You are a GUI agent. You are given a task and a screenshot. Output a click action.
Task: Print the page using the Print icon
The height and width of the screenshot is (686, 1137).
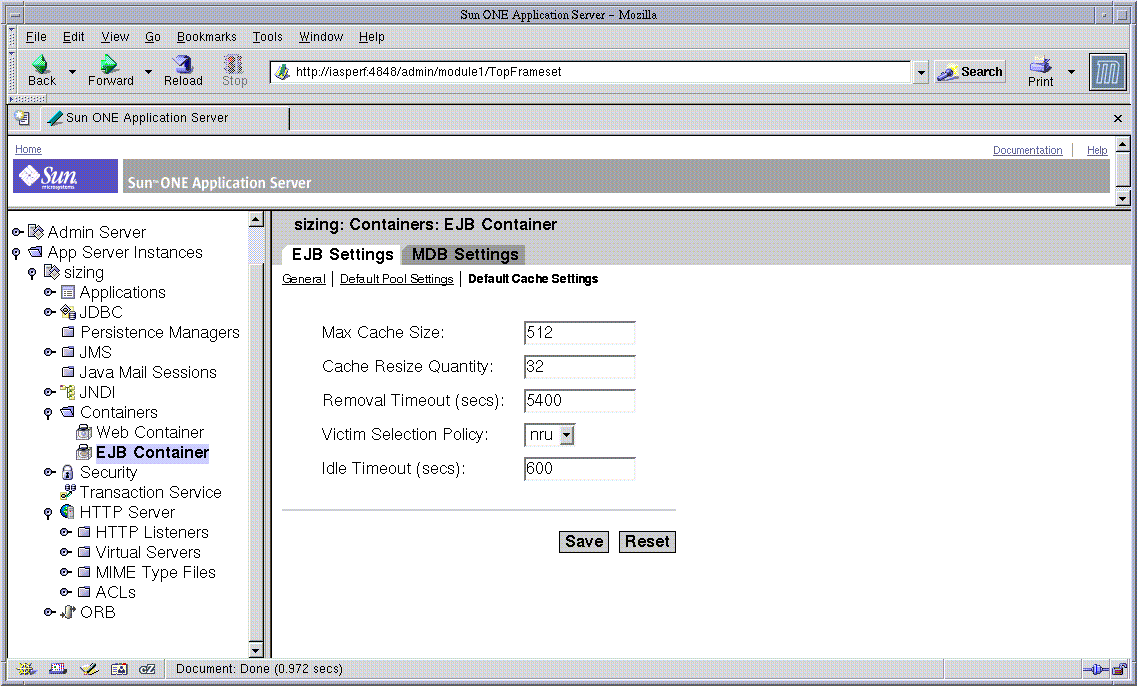click(x=1040, y=65)
